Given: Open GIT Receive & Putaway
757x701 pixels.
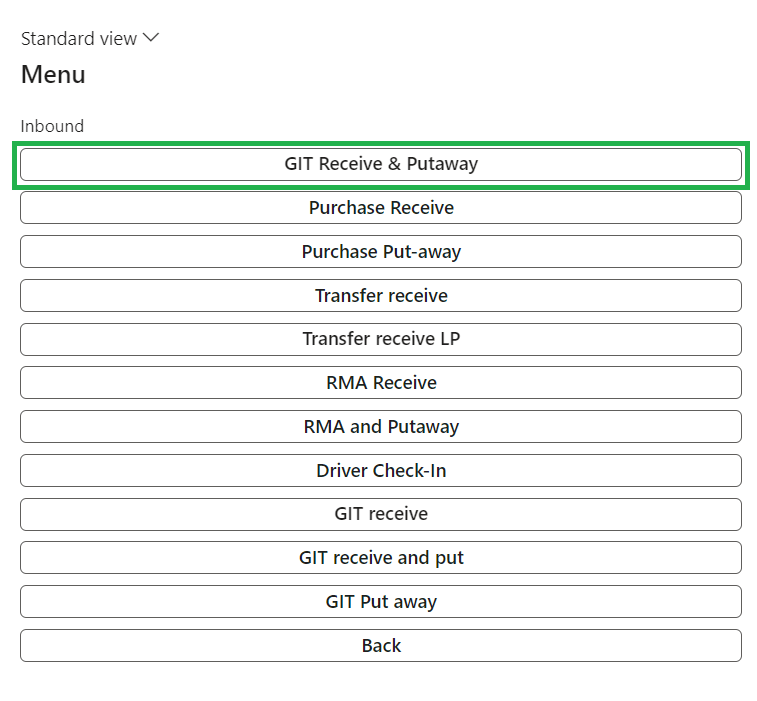Looking at the screenshot, I should point(380,164).
